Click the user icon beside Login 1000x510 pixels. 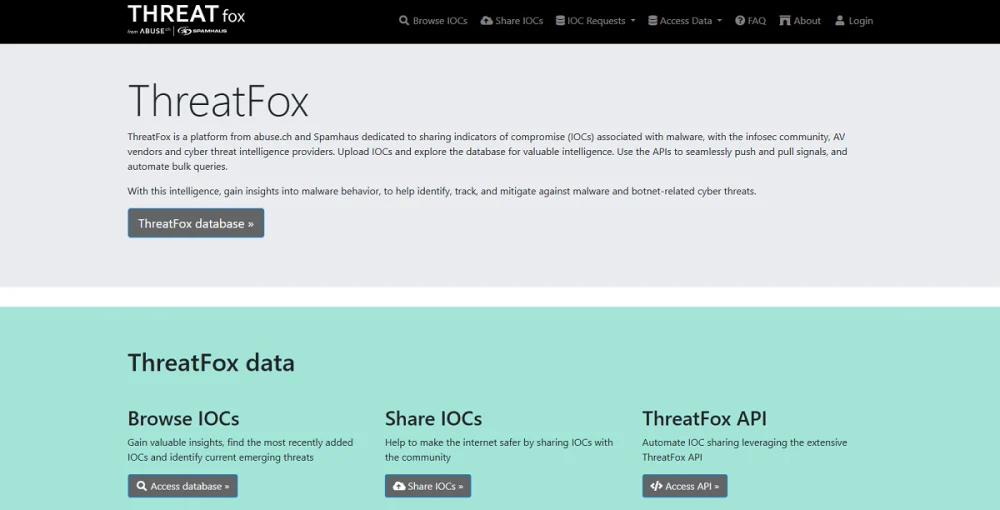pyautogui.click(x=840, y=20)
